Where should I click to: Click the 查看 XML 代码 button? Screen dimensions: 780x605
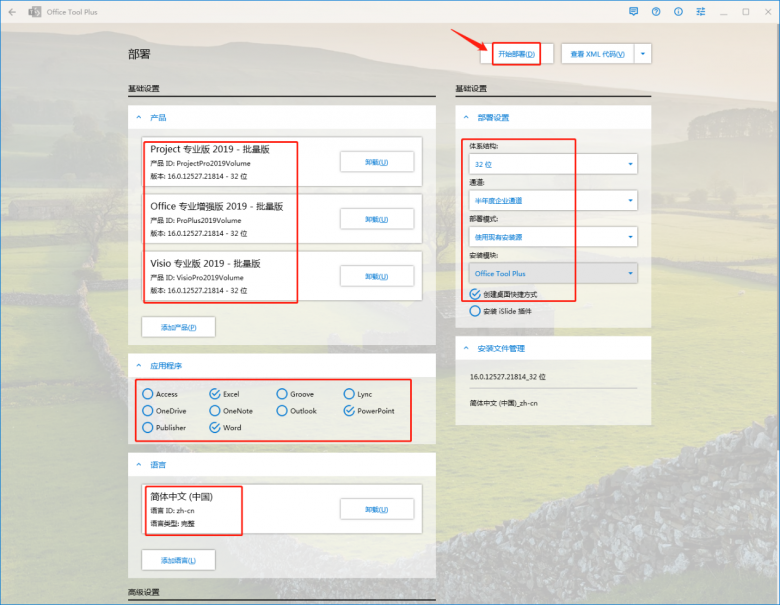coord(597,54)
